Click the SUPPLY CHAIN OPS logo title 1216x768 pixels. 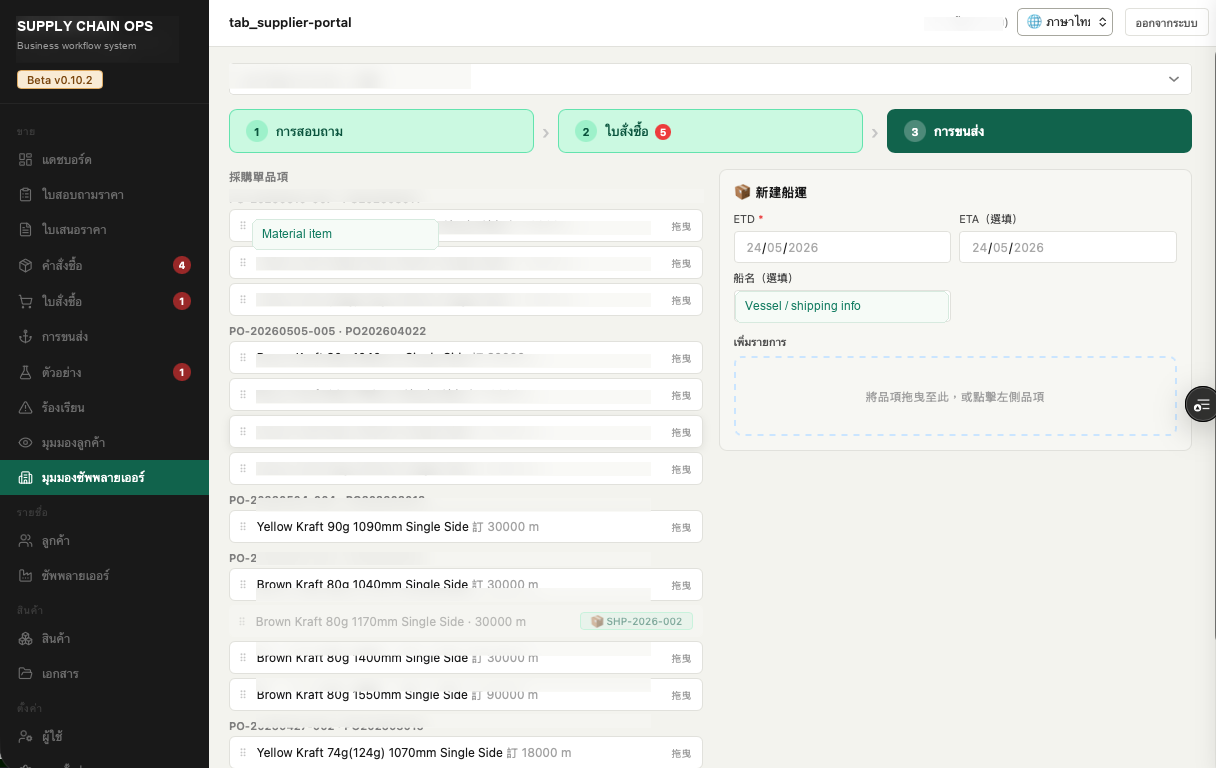click(85, 26)
